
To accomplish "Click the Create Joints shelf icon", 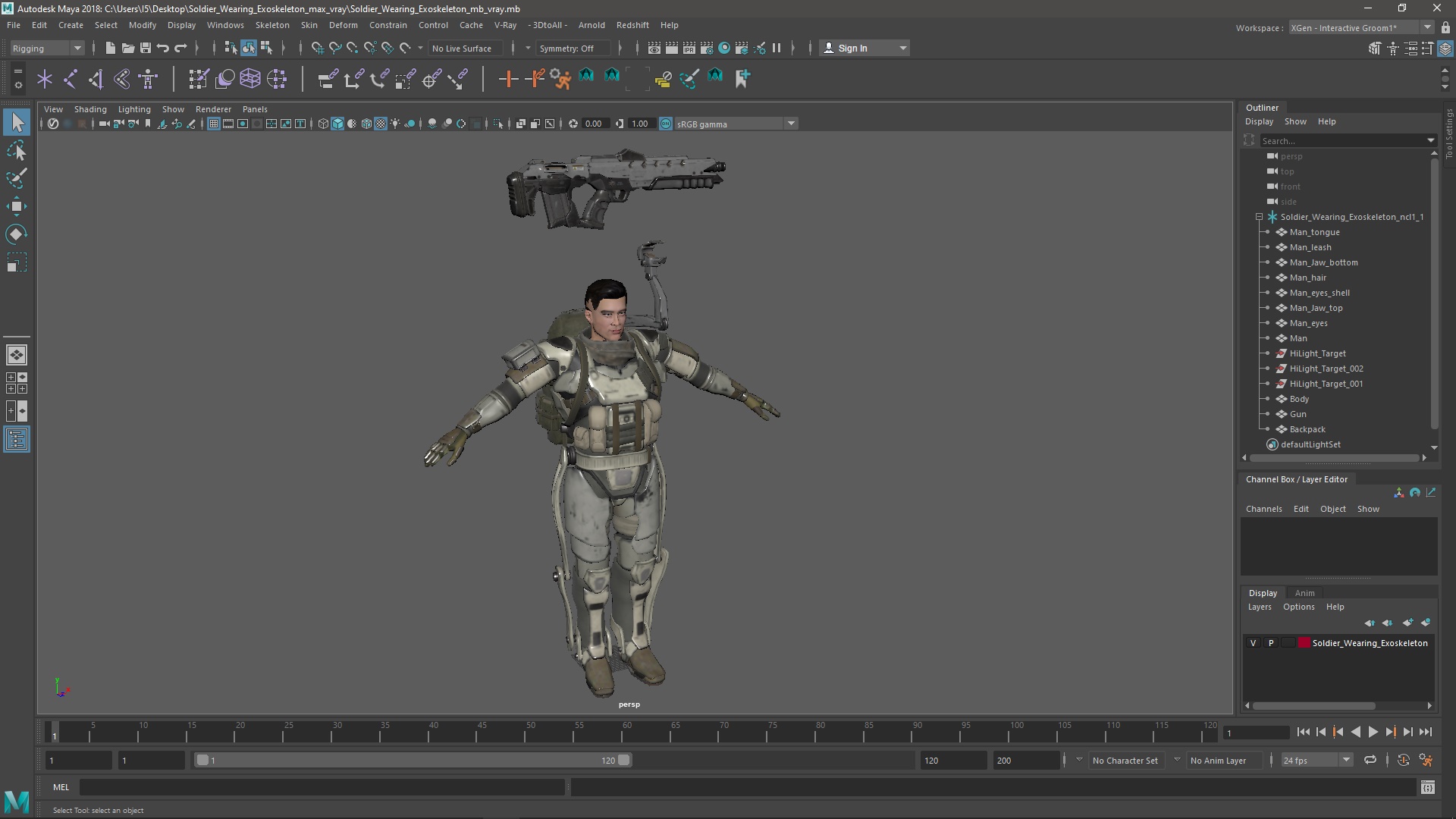I will (x=71, y=78).
